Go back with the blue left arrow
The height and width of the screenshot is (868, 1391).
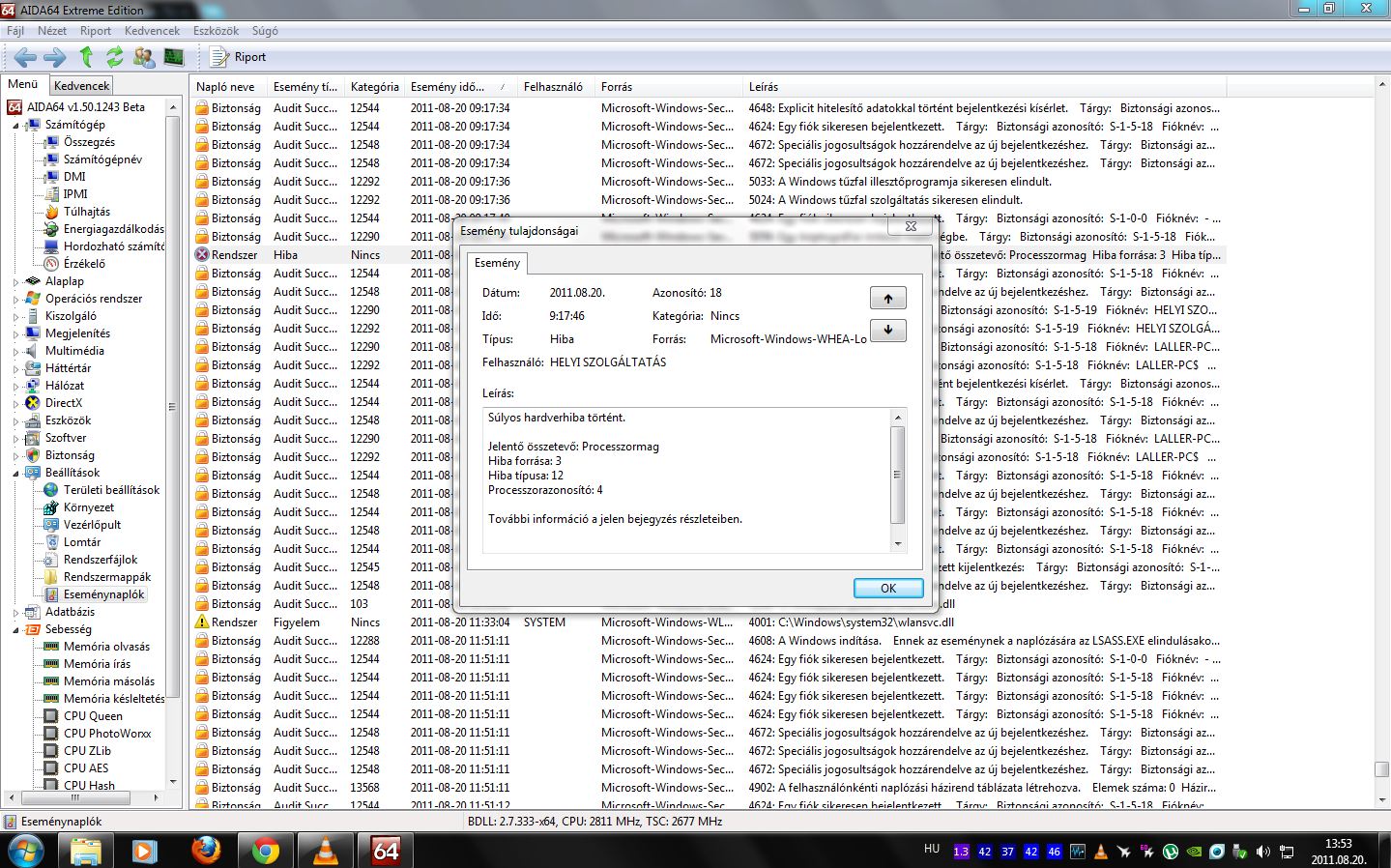[x=24, y=57]
